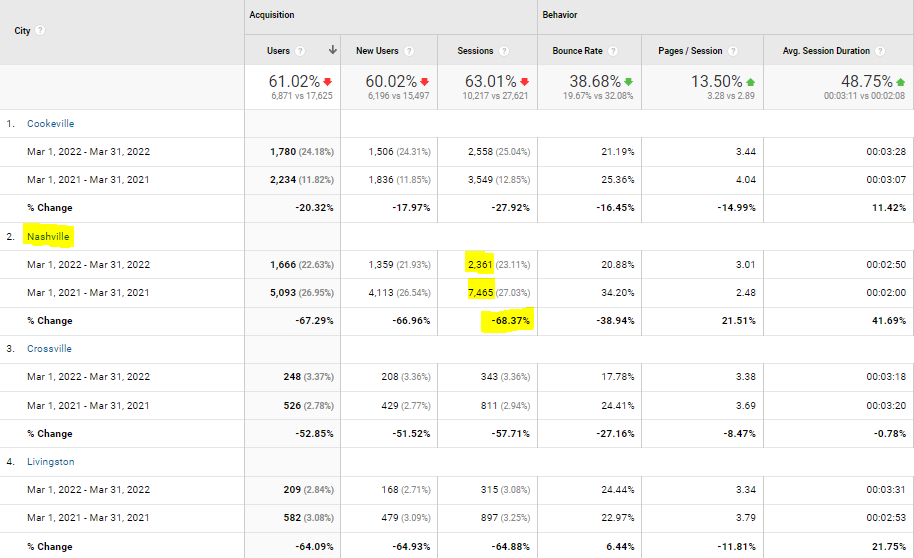Screen dimensions: 914x558
Task: Select the 61.02% Users summary value
Action: [x=294, y=81]
